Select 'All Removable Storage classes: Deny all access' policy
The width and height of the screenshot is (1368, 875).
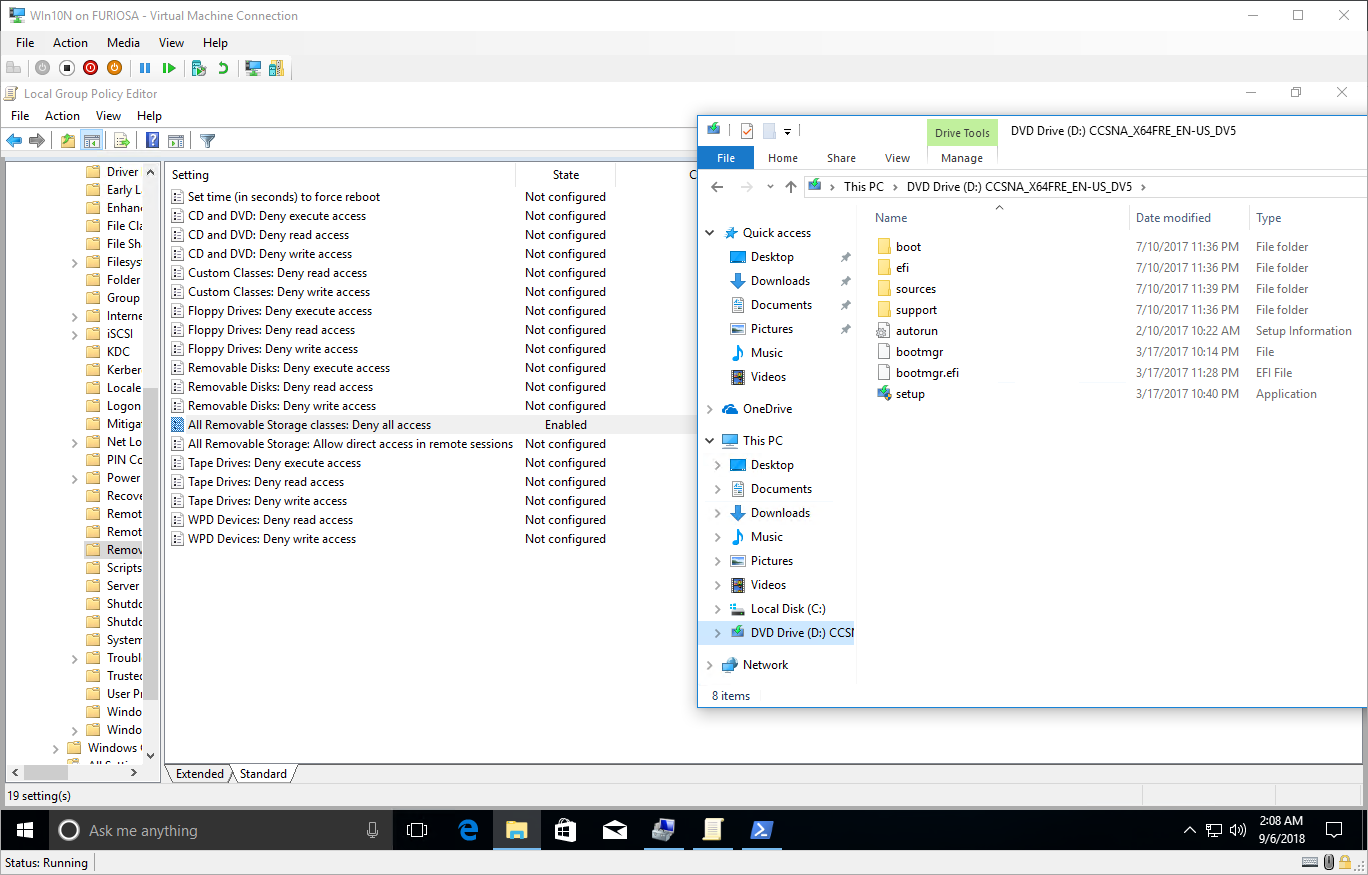pos(309,425)
